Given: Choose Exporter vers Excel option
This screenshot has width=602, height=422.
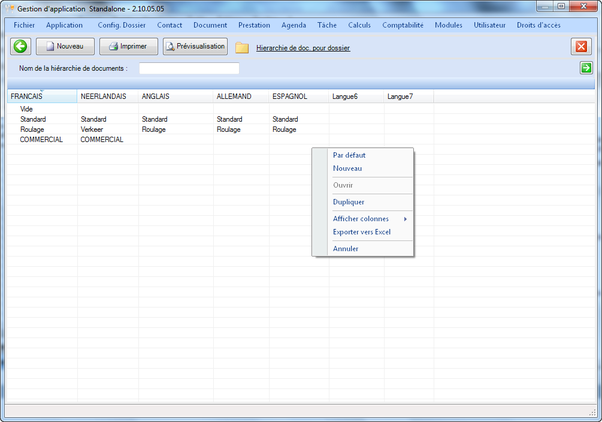Looking at the screenshot, I should (x=362, y=232).
